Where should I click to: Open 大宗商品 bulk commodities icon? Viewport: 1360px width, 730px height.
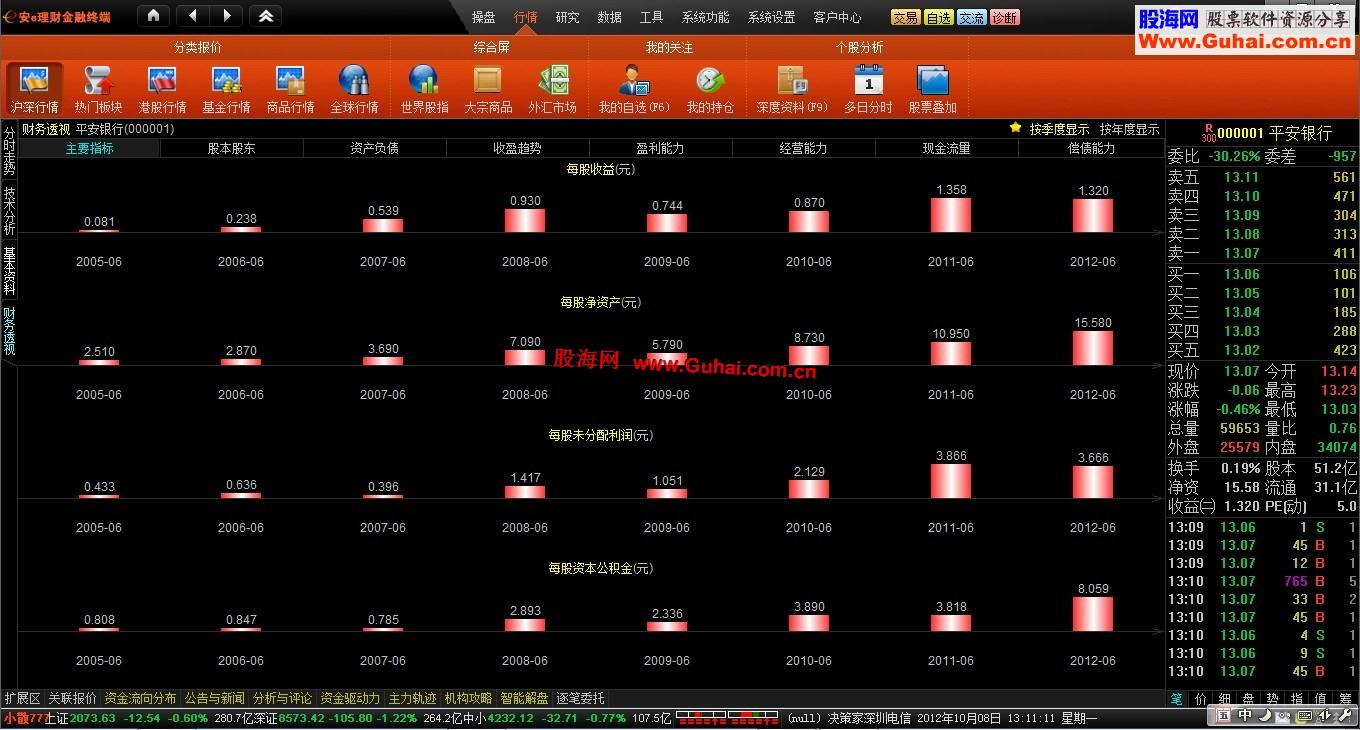[x=488, y=89]
